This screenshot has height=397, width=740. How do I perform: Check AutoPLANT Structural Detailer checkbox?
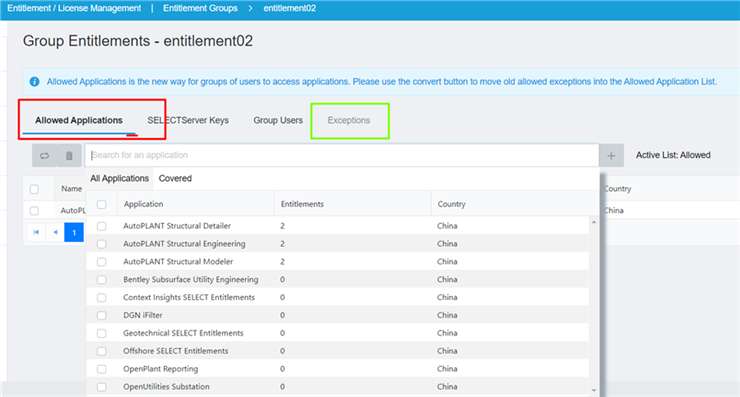coord(101,226)
